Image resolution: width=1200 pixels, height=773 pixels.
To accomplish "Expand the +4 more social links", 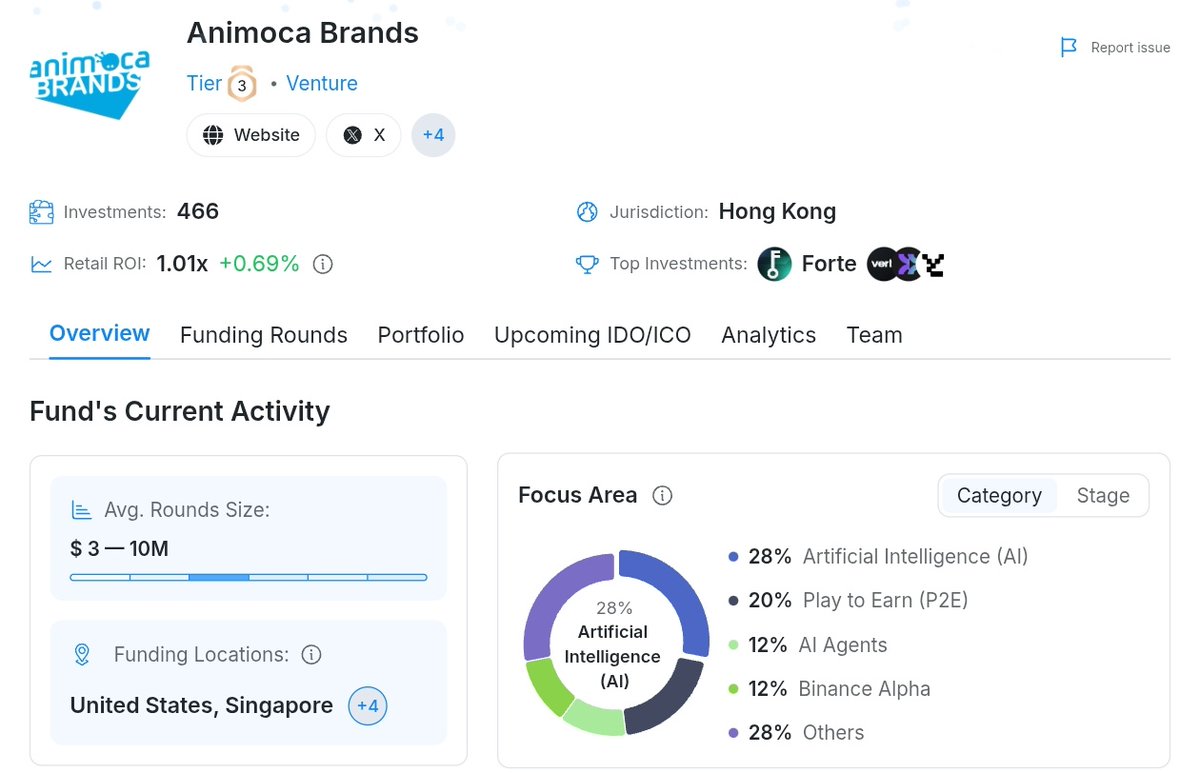I will pos(433,135).
